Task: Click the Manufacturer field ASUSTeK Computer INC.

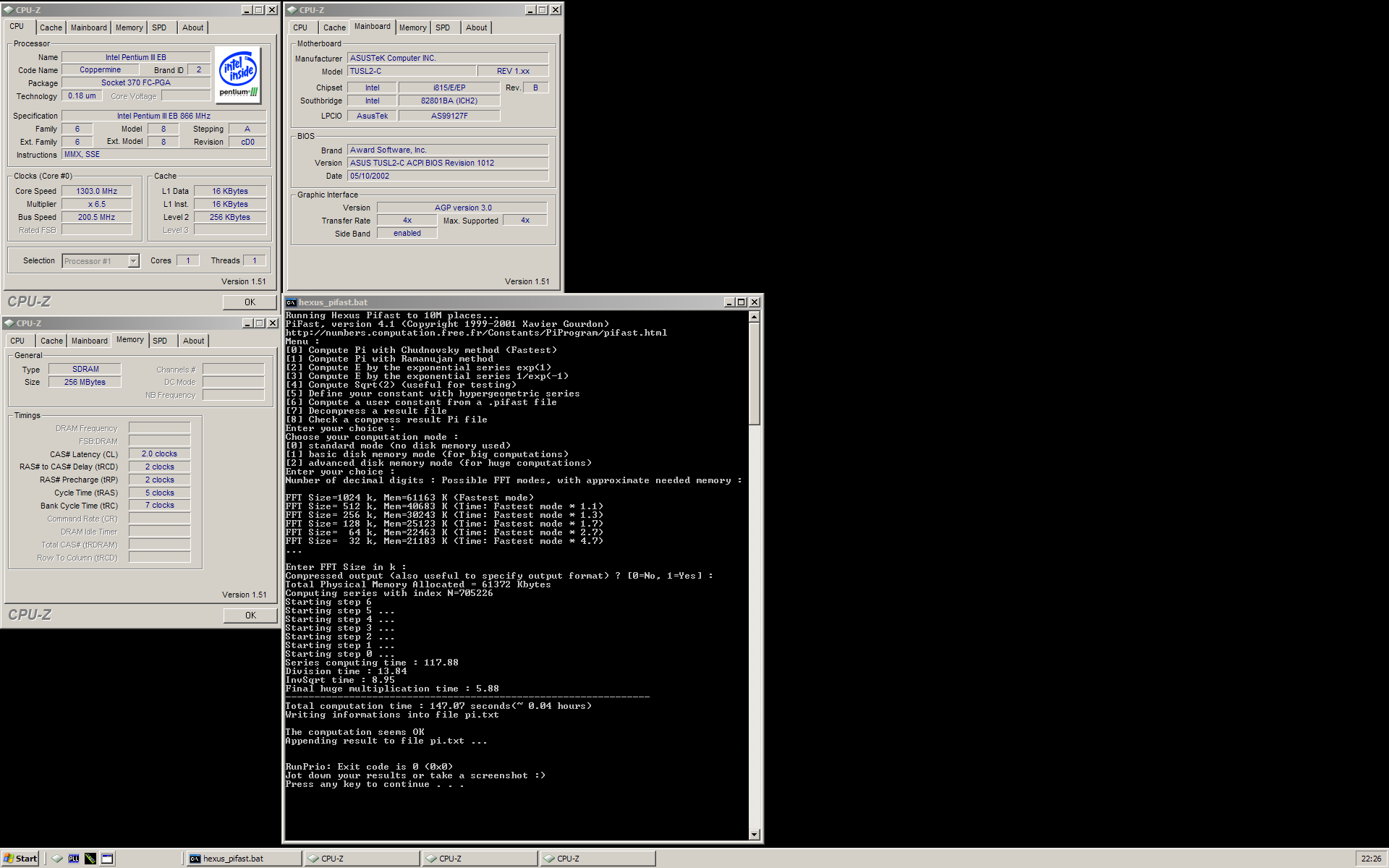Action: pos(448,58)
